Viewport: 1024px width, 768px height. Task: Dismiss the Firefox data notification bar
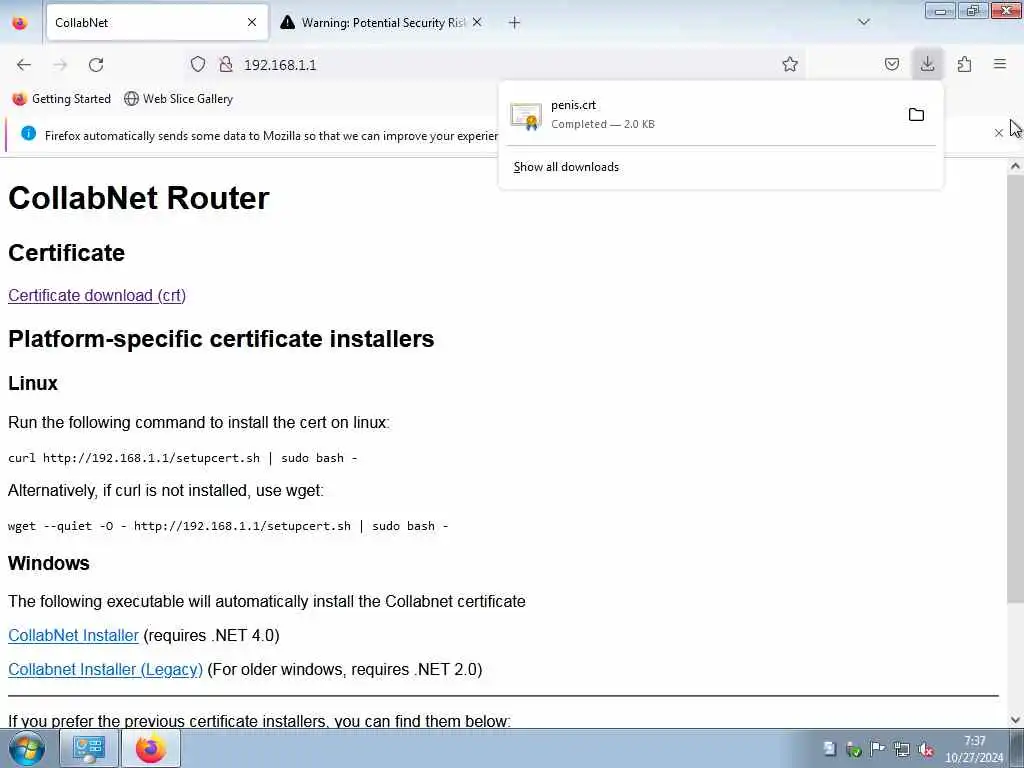tap(999, 133)
